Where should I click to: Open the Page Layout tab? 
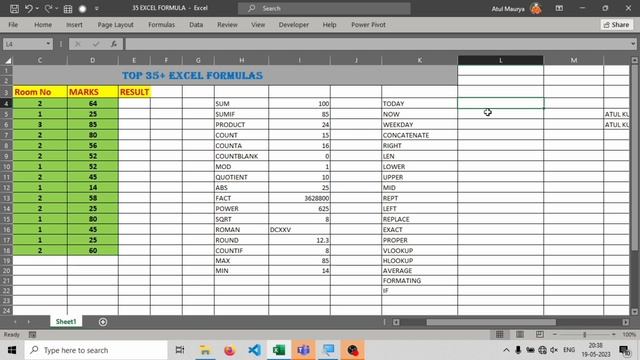click(x=116, y=24)
